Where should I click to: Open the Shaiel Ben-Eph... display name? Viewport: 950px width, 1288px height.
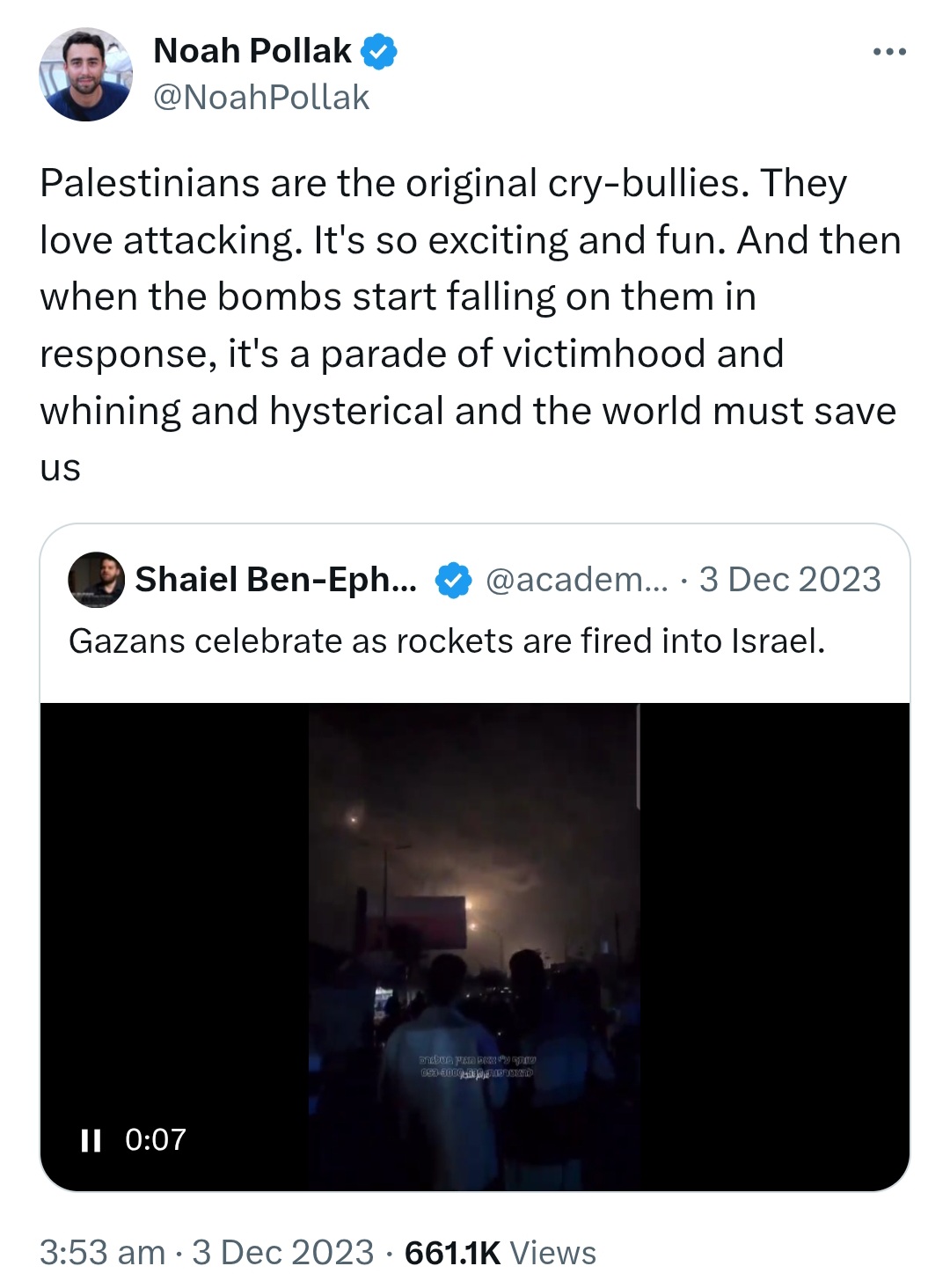tap(276, 579)
